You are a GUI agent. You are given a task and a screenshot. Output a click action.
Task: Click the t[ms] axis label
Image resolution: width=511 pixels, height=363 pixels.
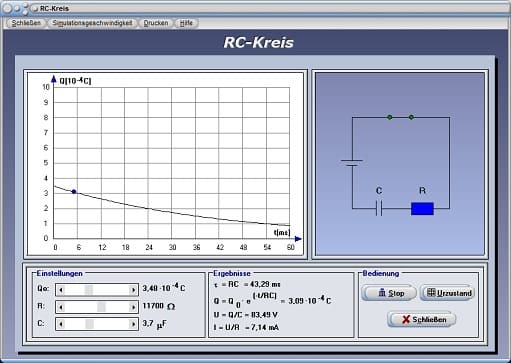click(x=282, y=232)
